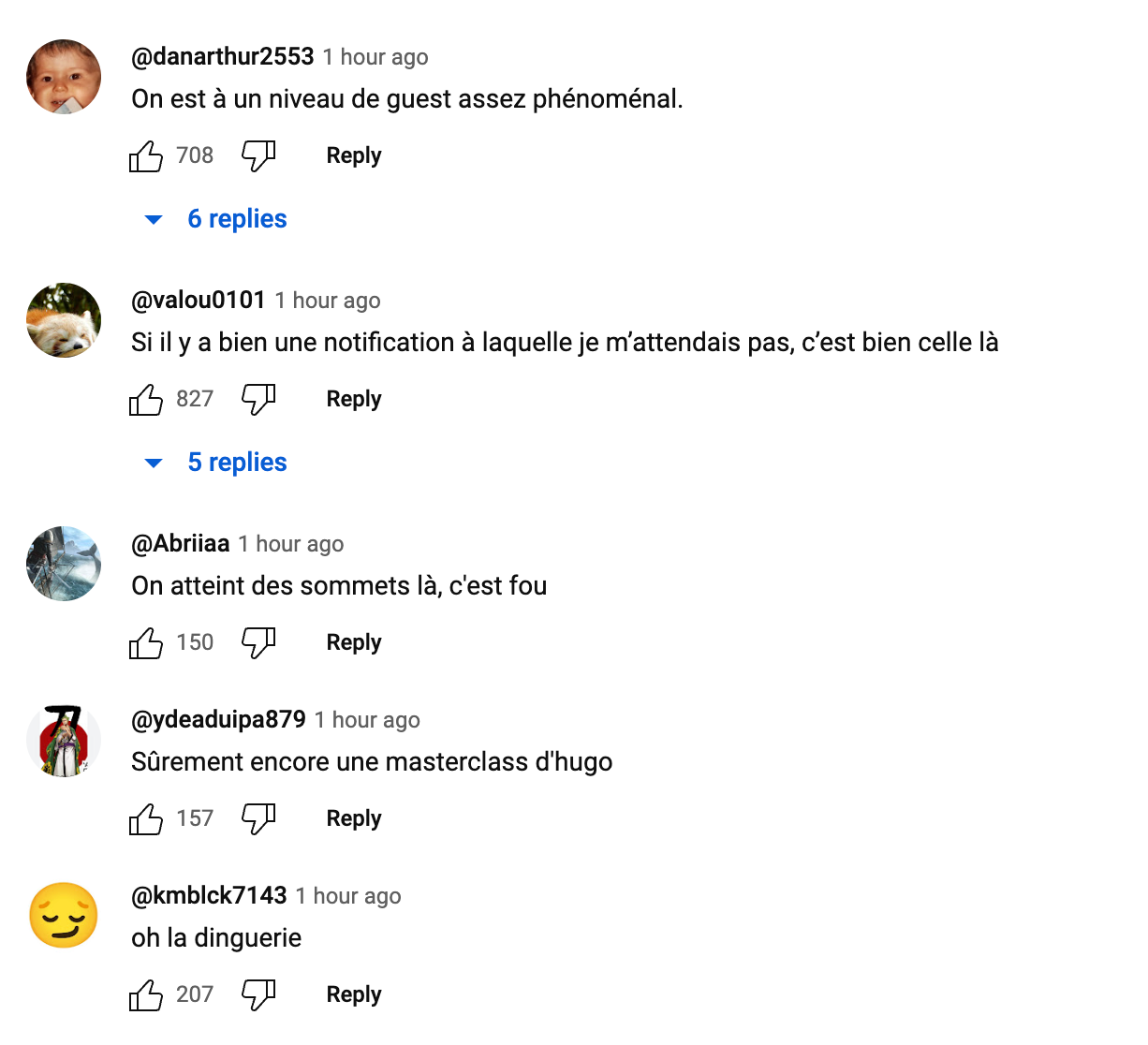The height and width of the screenshot is (1045, 1148).
Task: Reply to @danarthur2553's comment
Action: 354,155
